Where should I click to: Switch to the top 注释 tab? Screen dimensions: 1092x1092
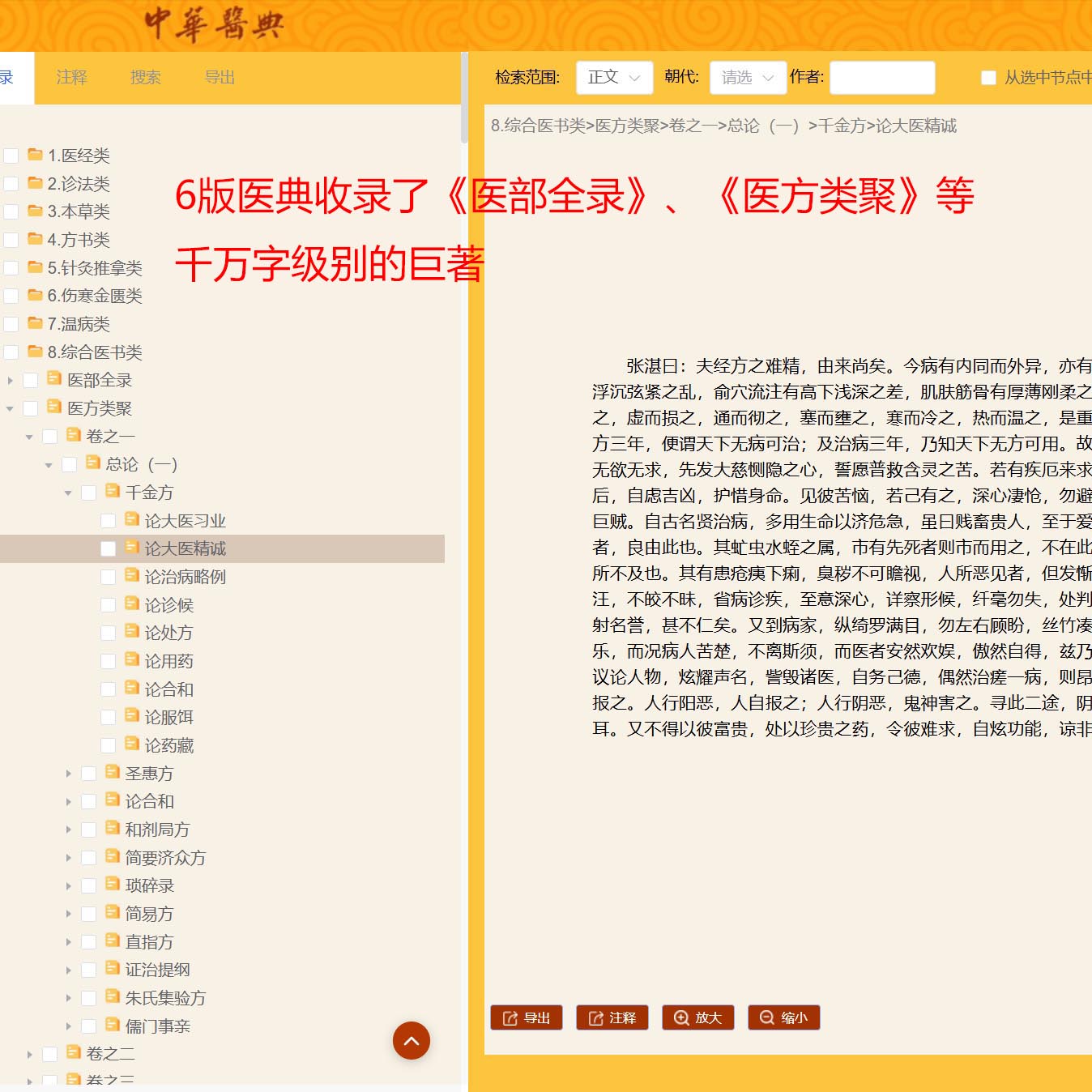71,77
